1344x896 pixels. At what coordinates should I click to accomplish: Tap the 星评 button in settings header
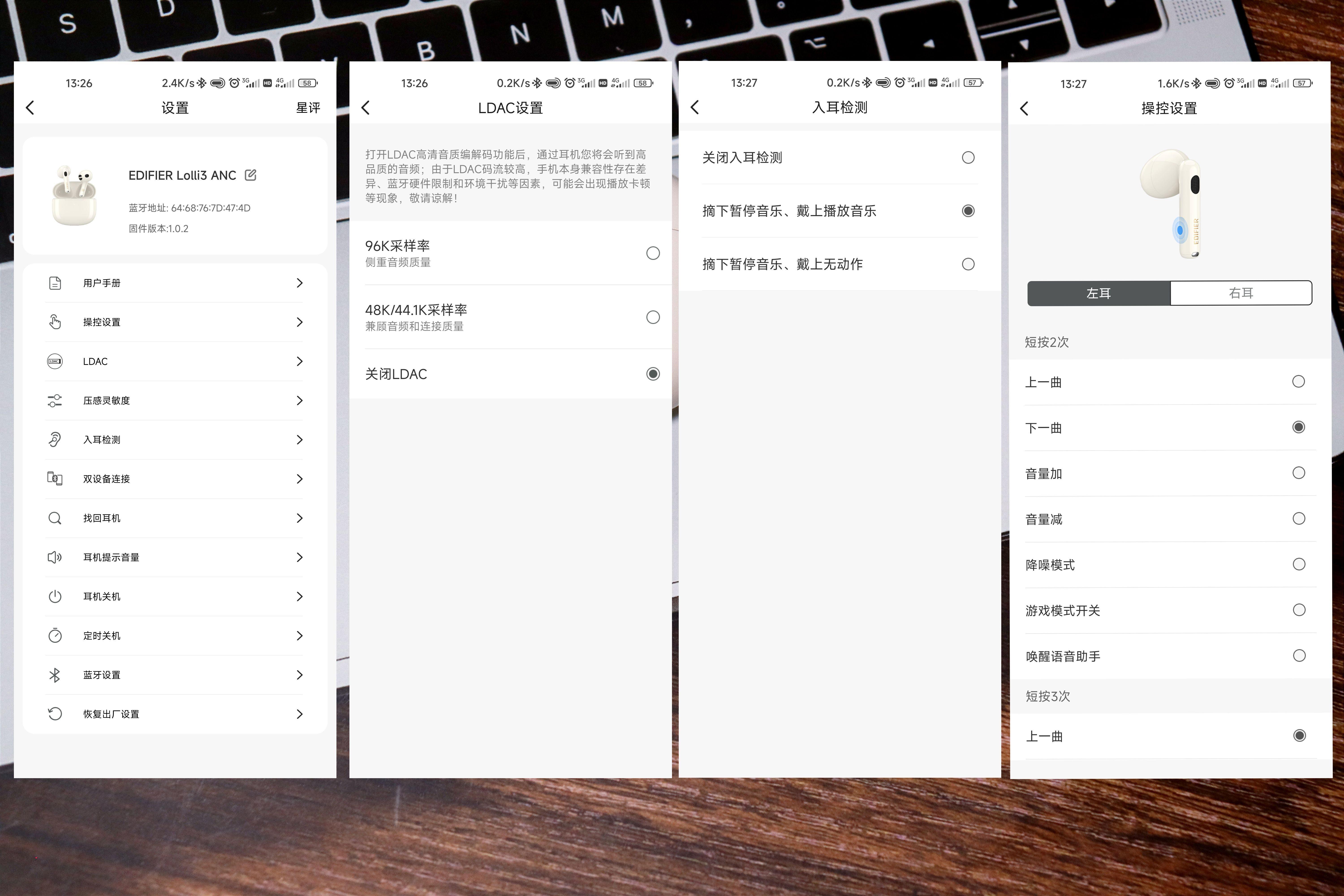308,108
